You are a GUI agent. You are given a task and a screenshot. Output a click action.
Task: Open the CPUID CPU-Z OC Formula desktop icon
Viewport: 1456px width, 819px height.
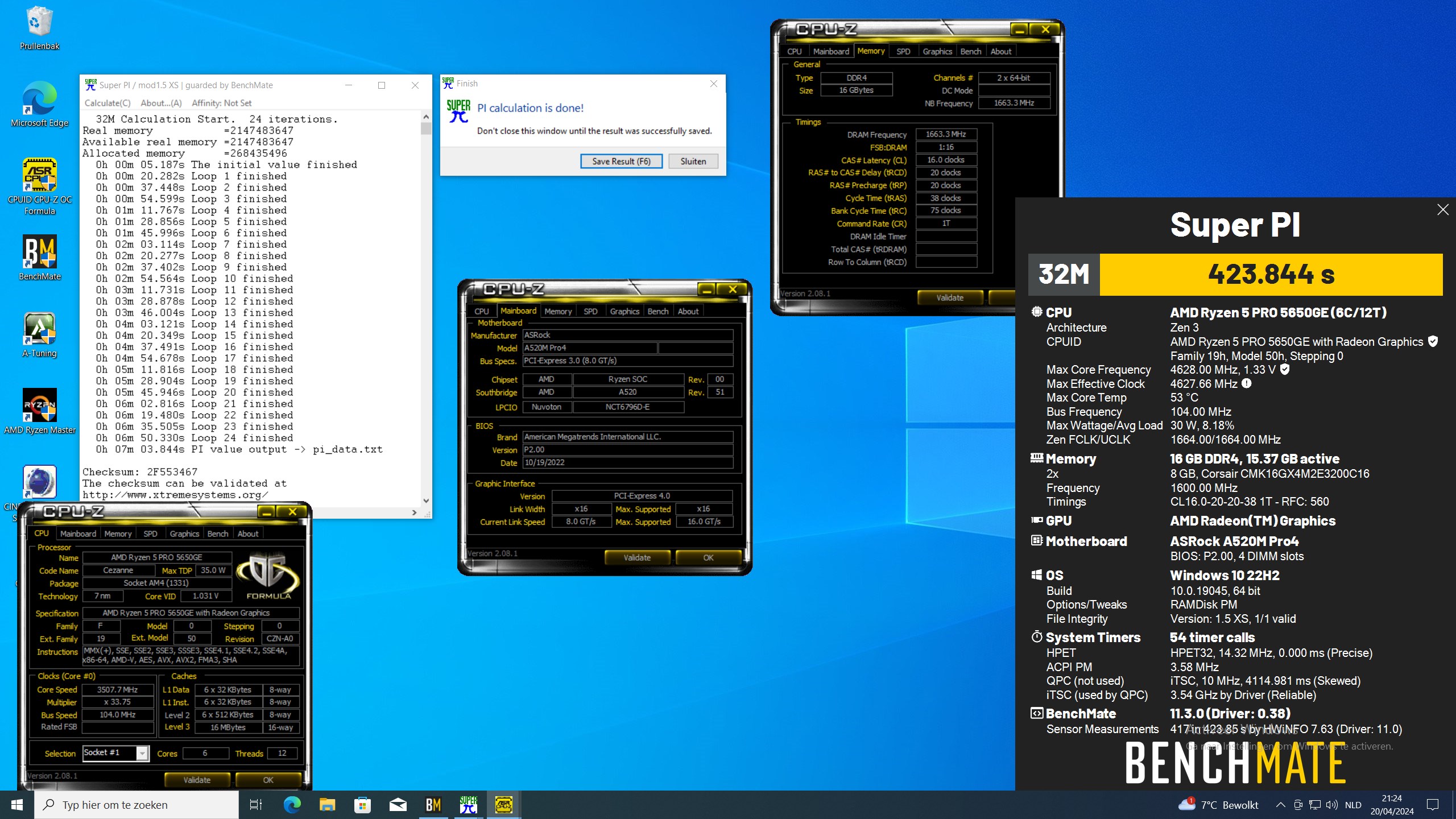tap(39, 186)
